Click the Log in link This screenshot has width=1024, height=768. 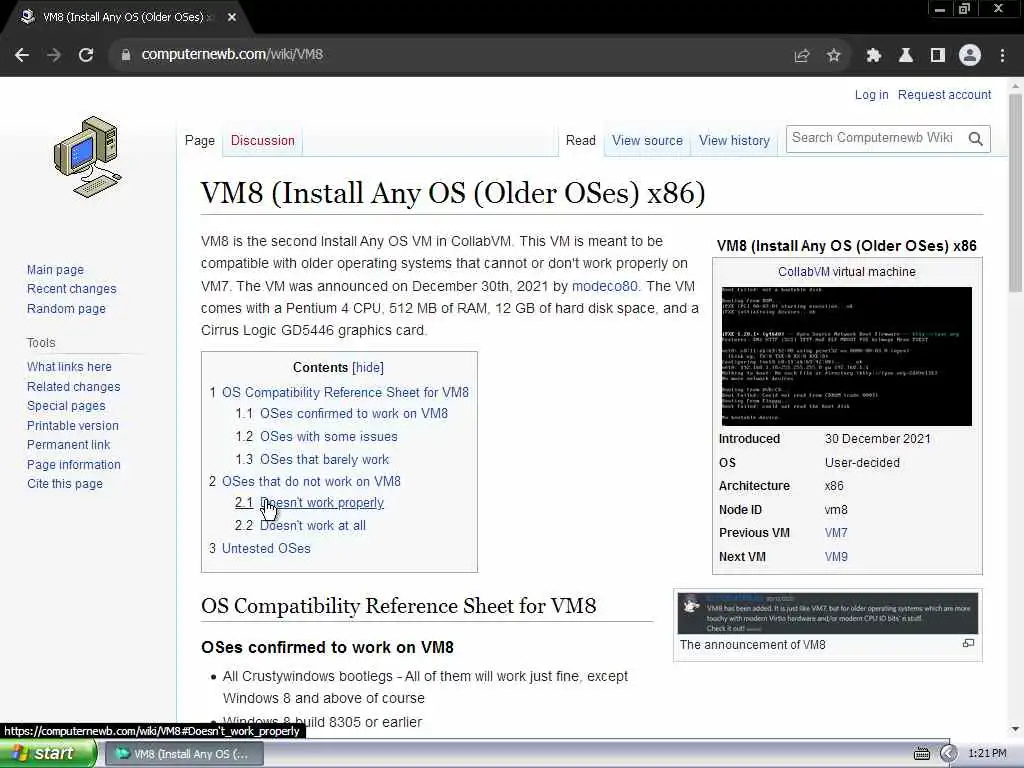click(871, 95)
